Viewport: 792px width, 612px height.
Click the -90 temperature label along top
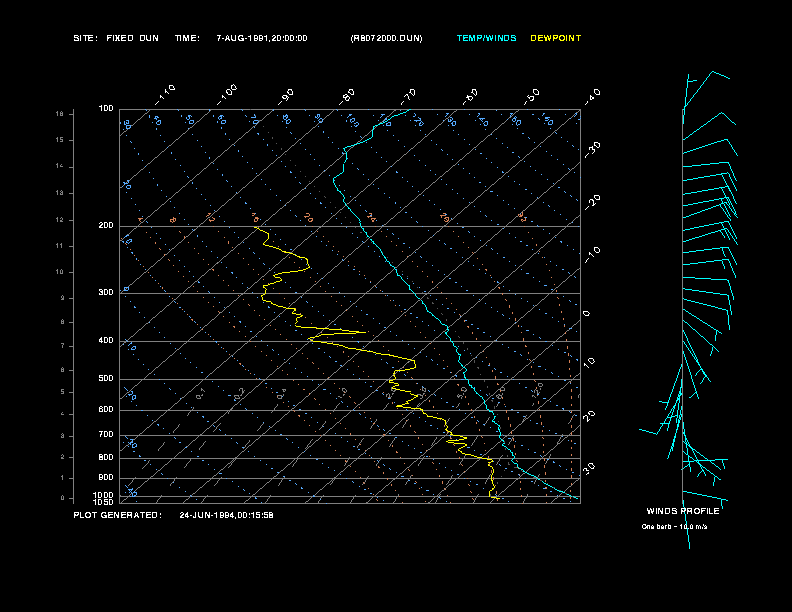(x=285, y=96)
